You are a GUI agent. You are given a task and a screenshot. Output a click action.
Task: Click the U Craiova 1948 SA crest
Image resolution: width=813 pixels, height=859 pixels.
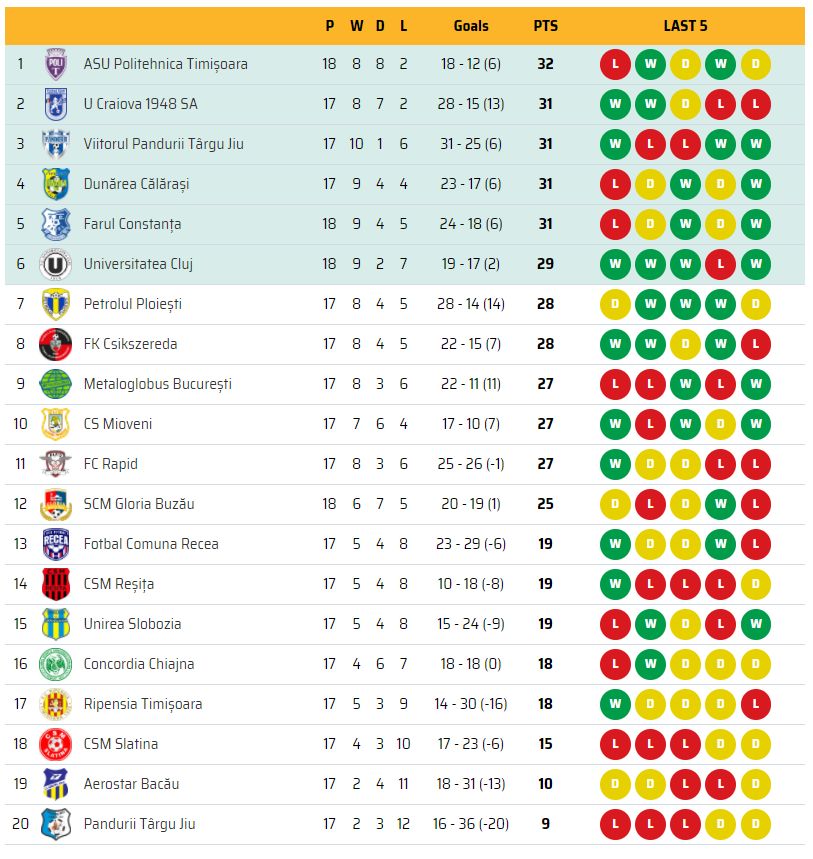pyautogui.click(x=55, y=104)
